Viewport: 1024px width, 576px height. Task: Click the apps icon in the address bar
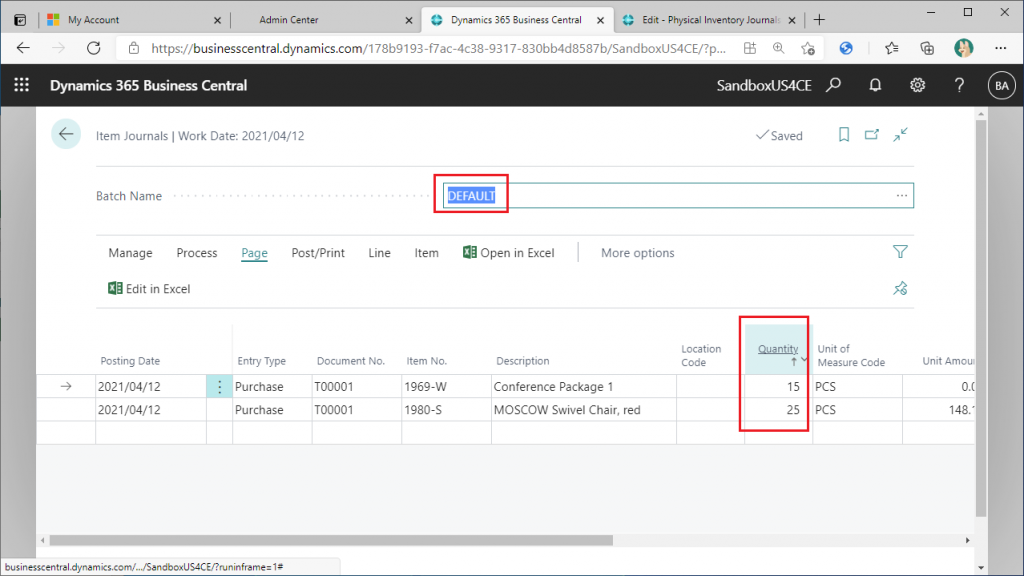coord(750,48)
